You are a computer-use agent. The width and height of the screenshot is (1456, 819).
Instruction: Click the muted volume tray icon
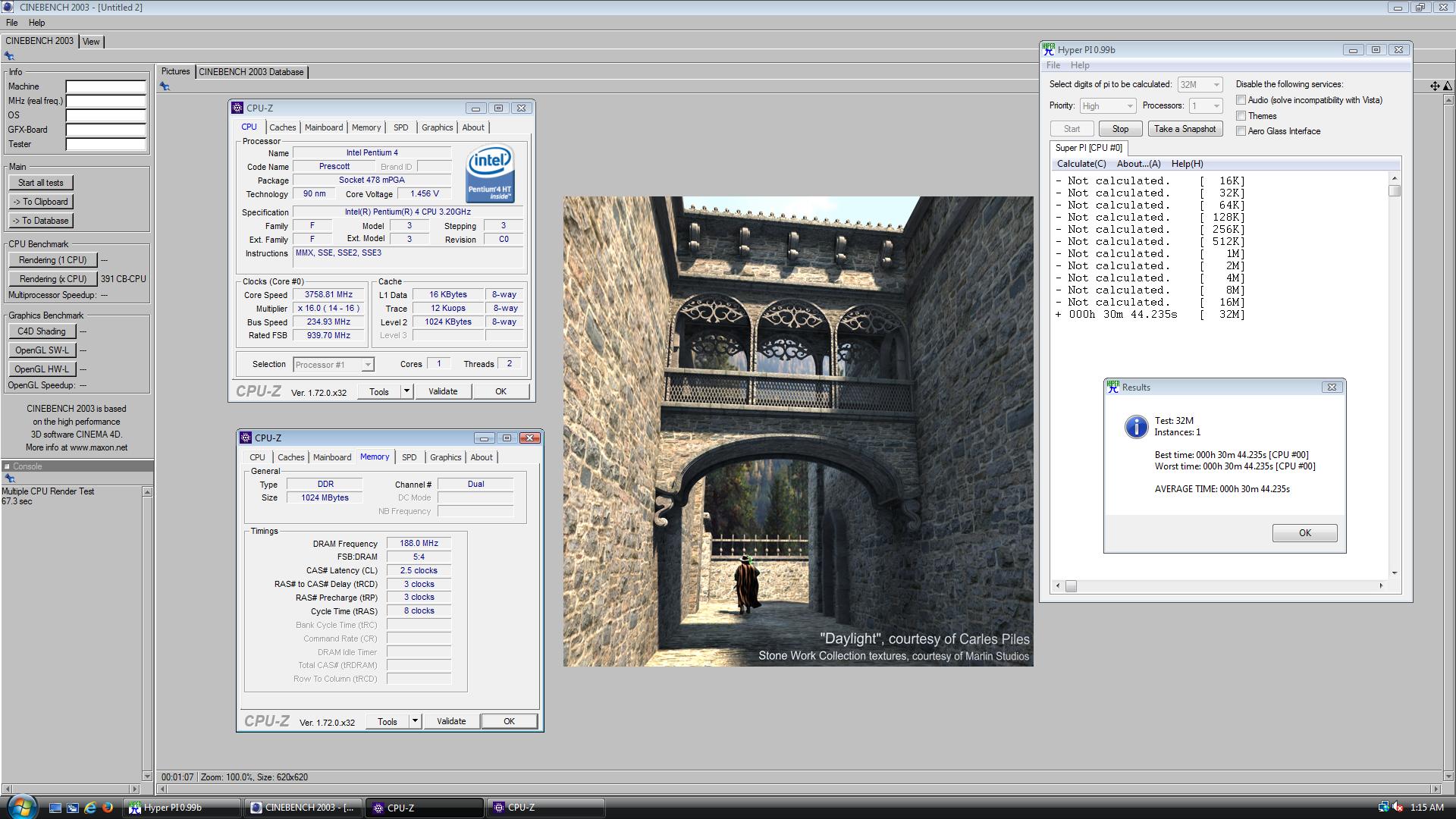(x=1398, y=808)
